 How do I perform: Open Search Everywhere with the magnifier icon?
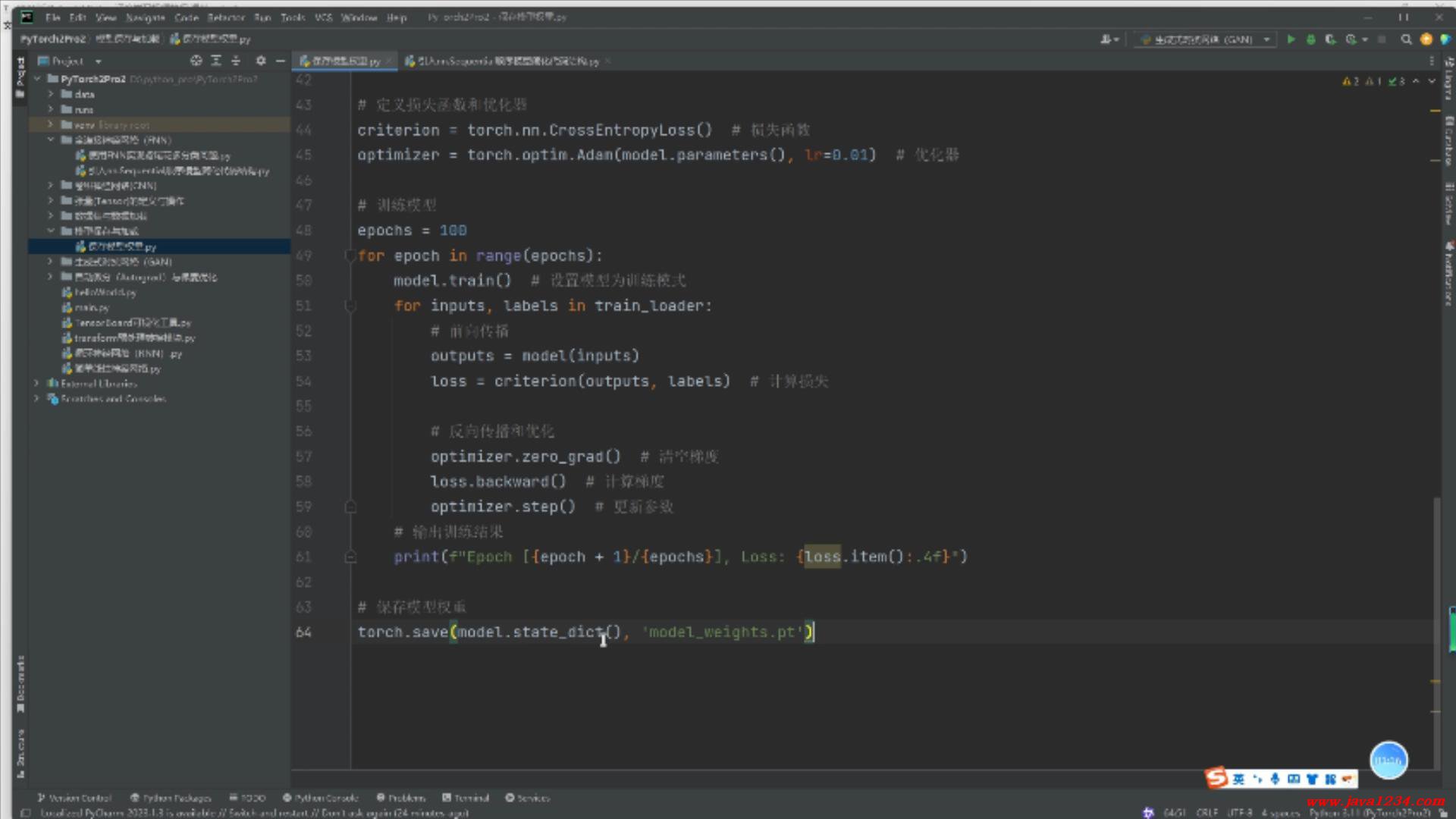1406,39
